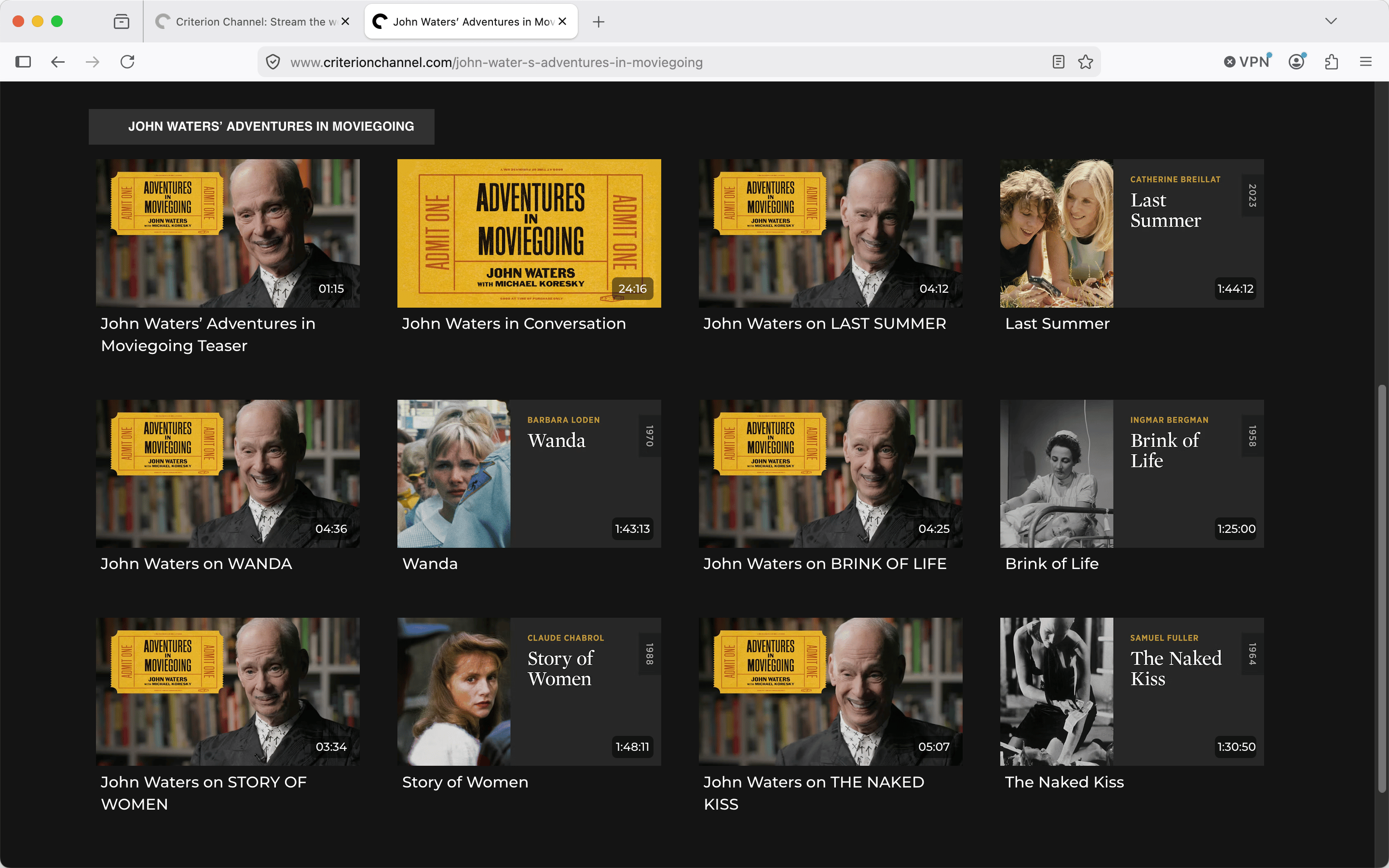Click the Story of Women title below its card

pyautogui.click(x=465, y=782)
